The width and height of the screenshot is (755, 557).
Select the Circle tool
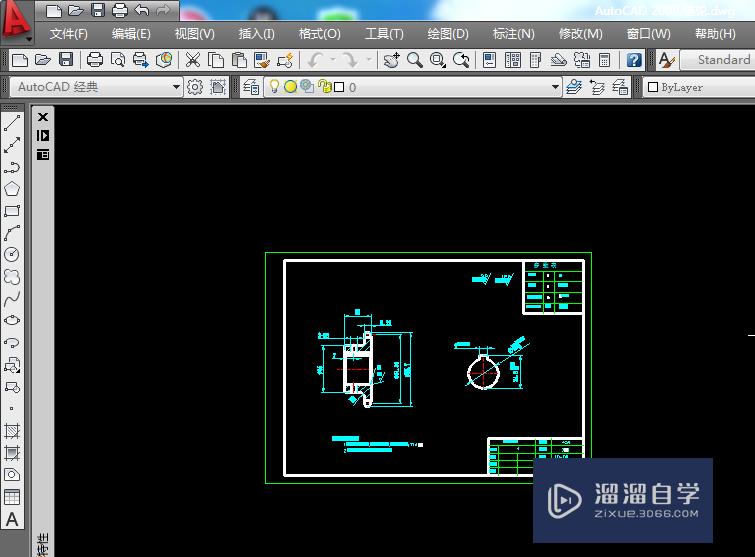[x=12, y=255]
